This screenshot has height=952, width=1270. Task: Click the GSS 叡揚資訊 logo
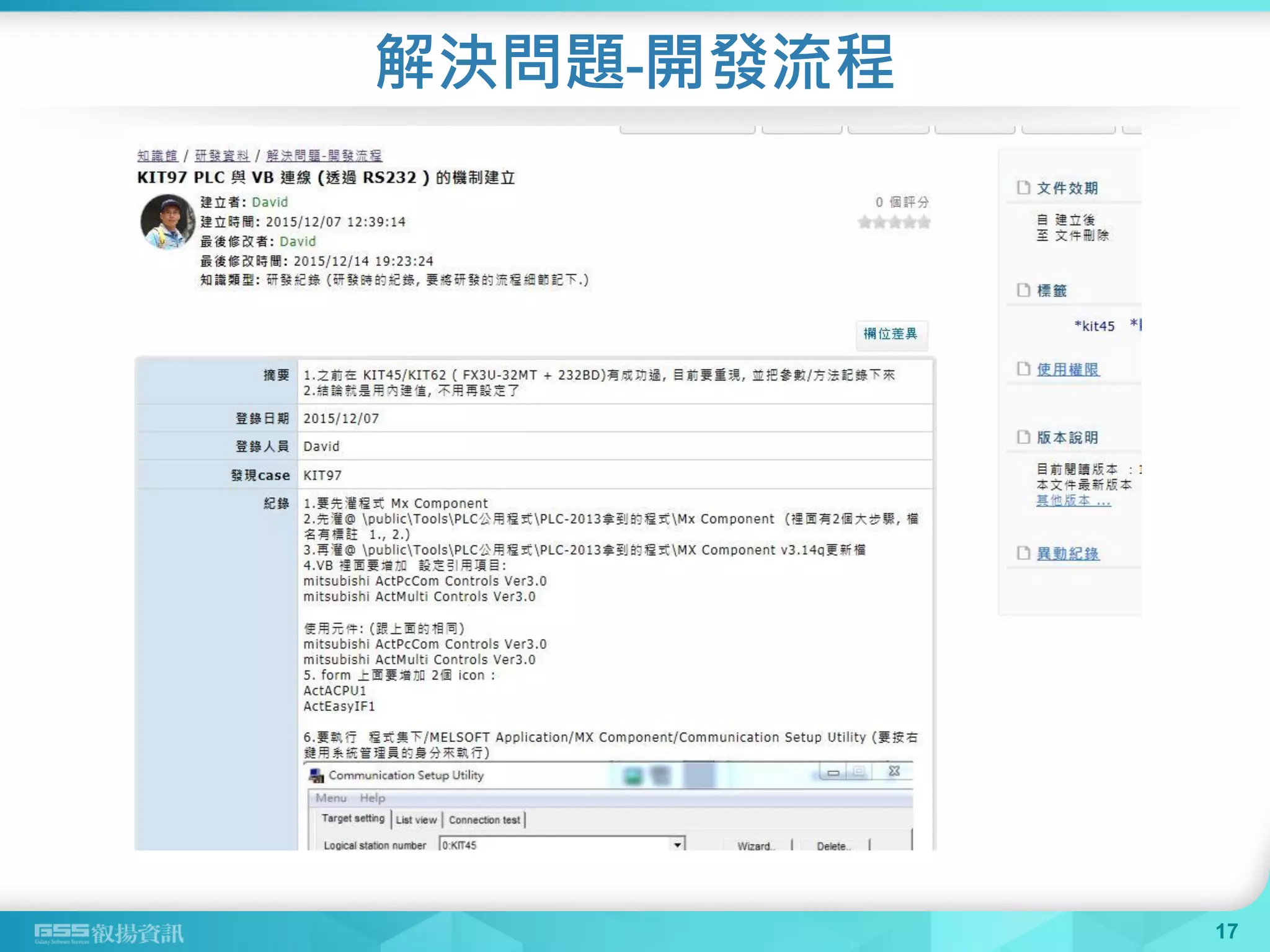[x=109, y=932]
